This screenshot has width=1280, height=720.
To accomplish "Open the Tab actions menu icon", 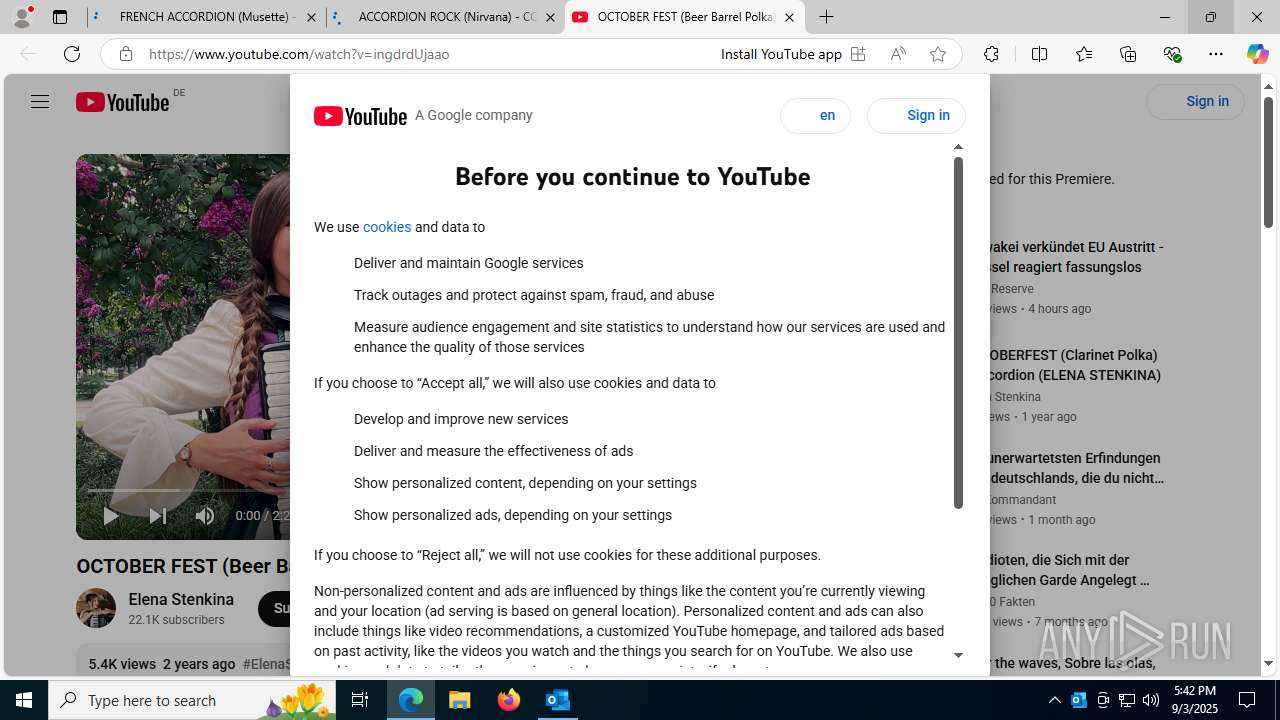I will point(60,17).
